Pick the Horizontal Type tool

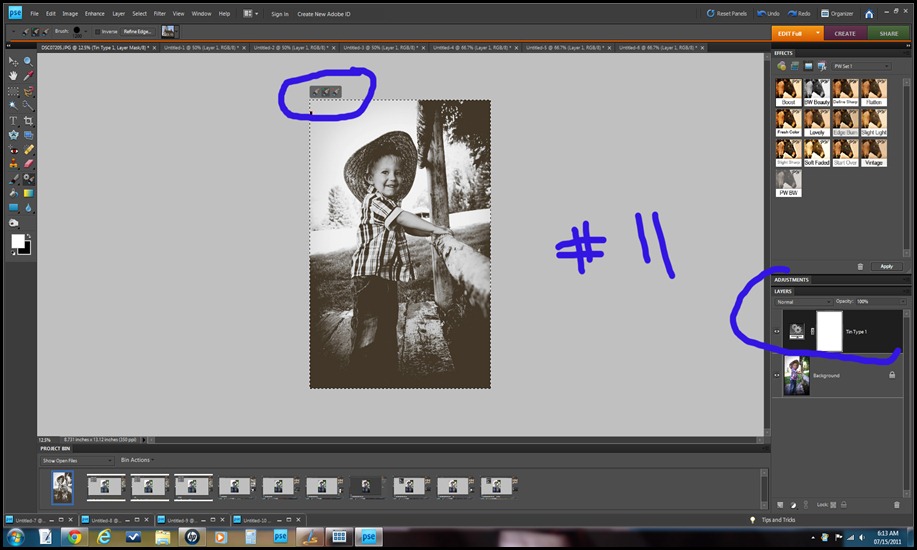pos(13,121)
